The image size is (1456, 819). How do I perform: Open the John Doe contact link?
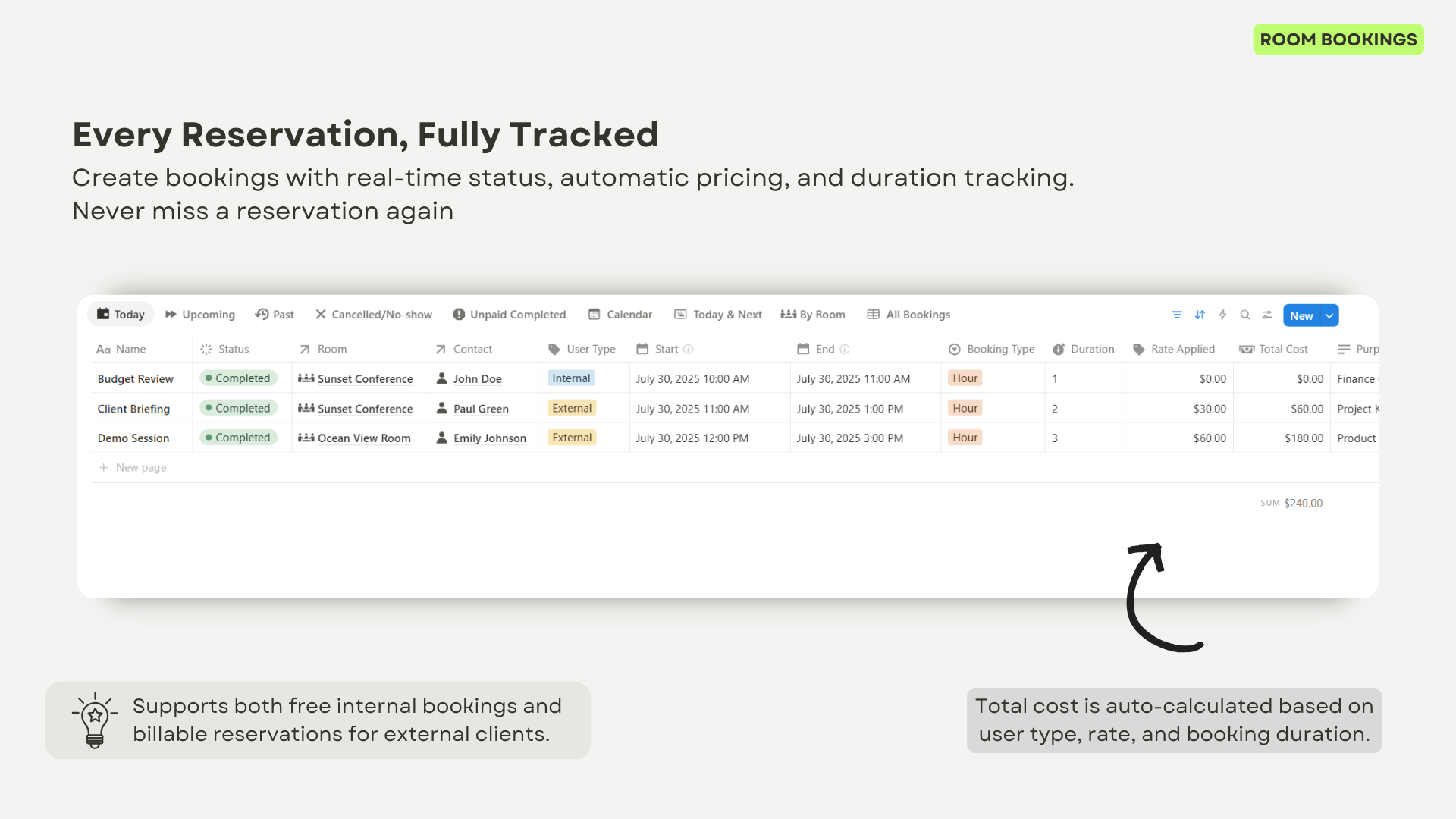(477, 378)
